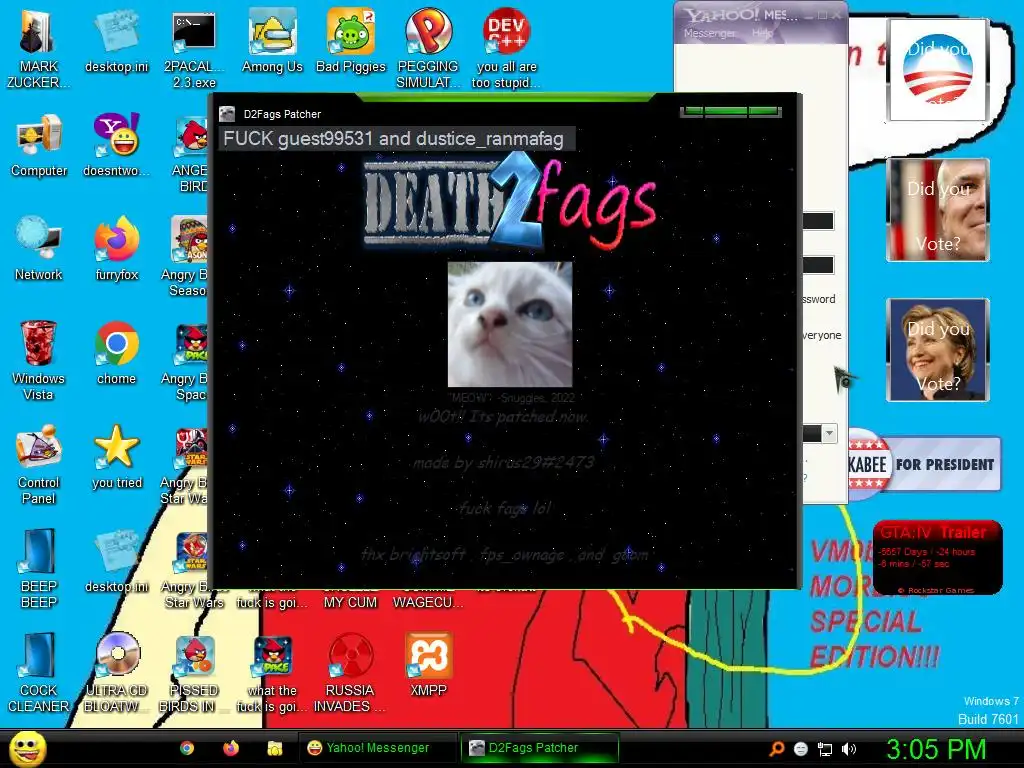Click the McCain 'Did you Vote?' gadget
Image resolution: width=1024 pixels, height=768 pixels.
(938, 210)
